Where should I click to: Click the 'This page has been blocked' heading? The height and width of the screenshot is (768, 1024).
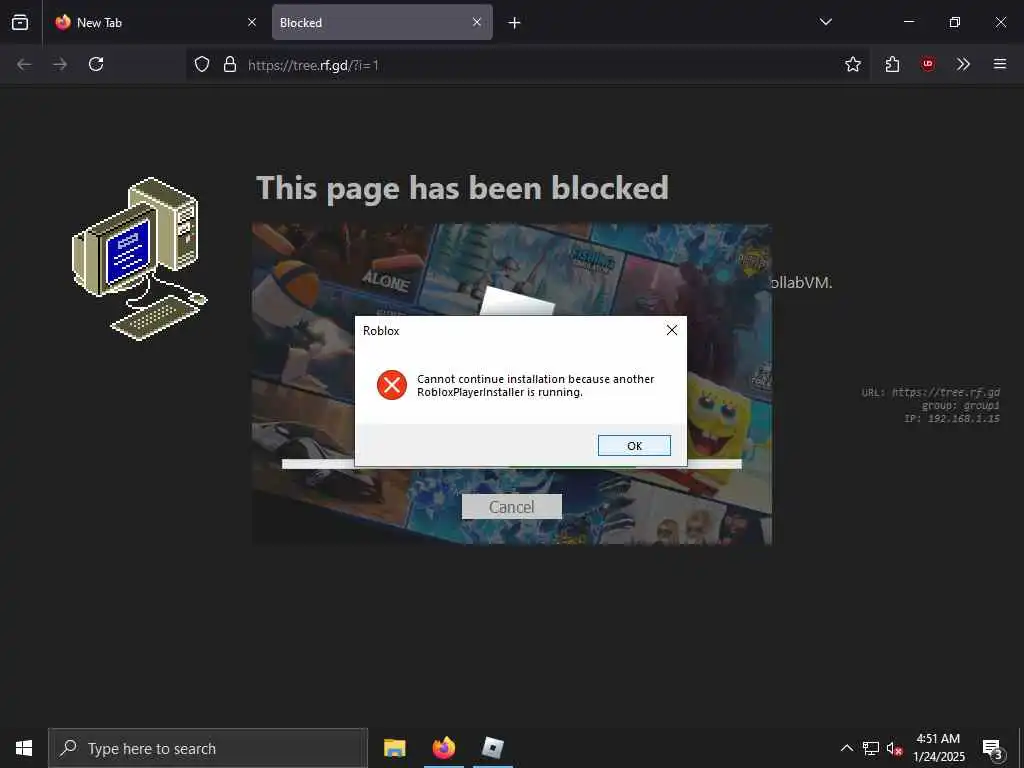pyautogui.click(x=462, y=188)
